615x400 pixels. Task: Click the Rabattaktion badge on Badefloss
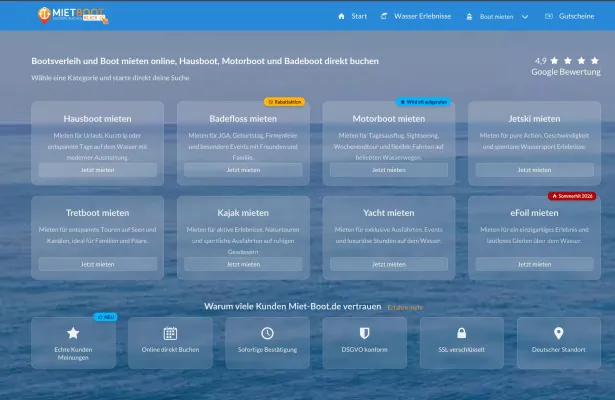coord(284,102)
